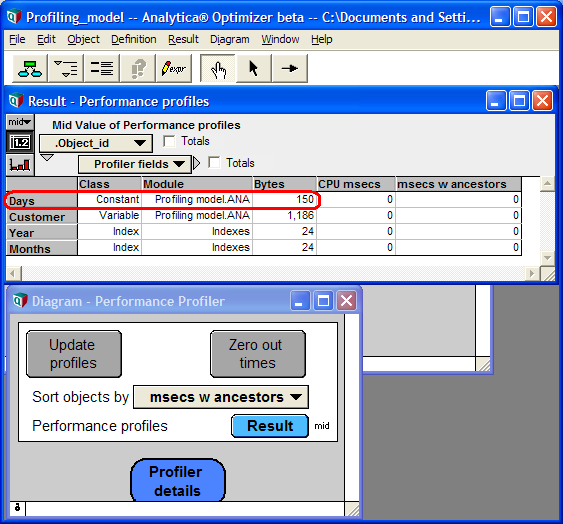The width and height of the screenshot is (563, 524).
Task: Select the draw arrow tool
Action: point(290,68)
